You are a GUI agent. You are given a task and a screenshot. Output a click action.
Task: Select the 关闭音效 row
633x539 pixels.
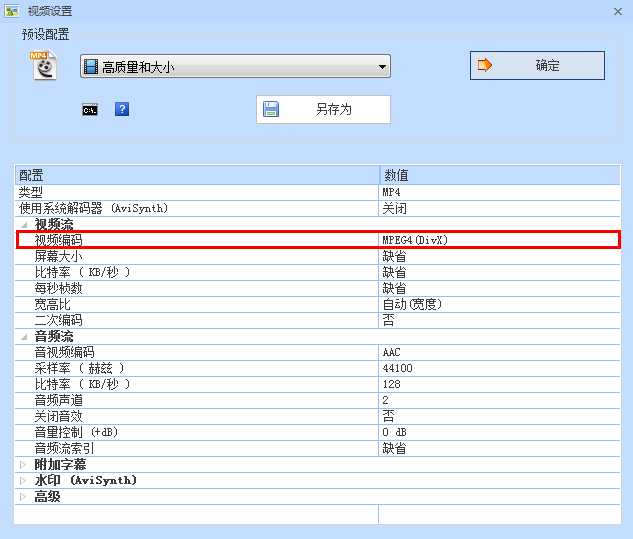(318, 416)
